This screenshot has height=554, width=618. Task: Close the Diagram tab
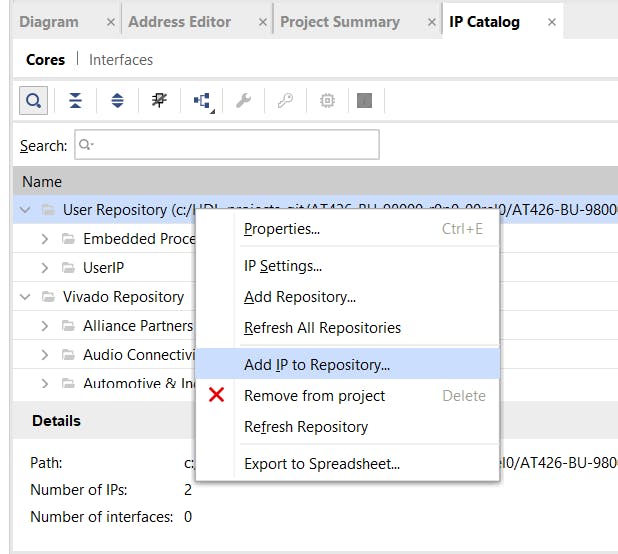(x=111, y=22)
